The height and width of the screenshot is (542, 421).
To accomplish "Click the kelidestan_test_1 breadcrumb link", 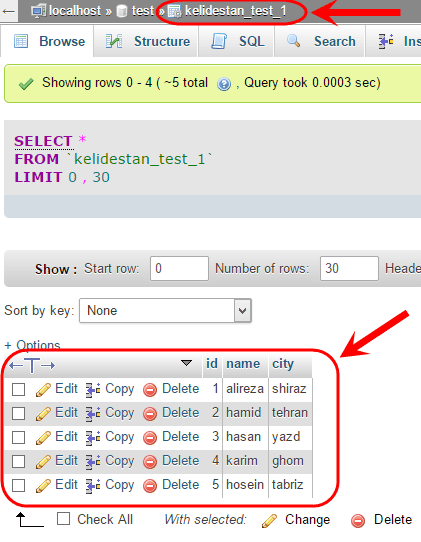I will (x=236, y=11).
